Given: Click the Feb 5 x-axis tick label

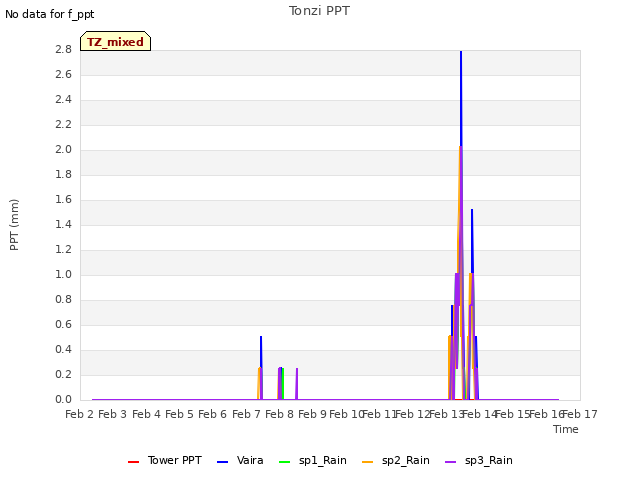Looking at the screenshot, I should [x=179, y=414].
